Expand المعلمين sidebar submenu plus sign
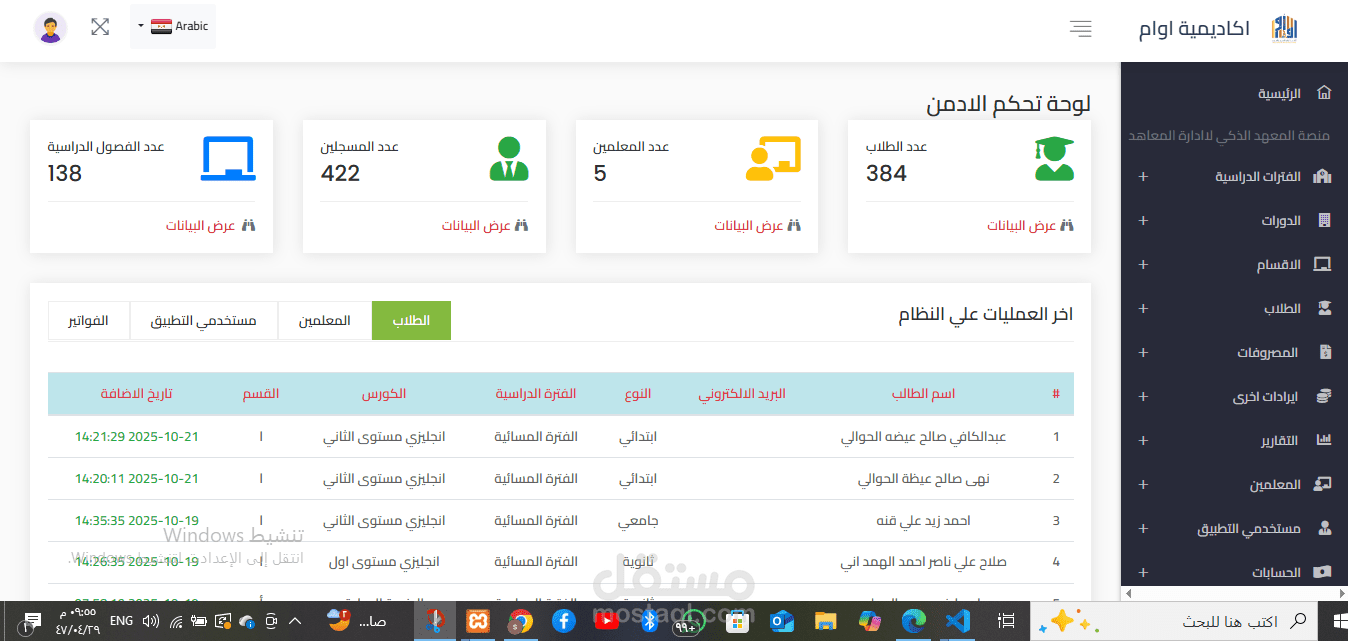Screen dimensions: 1348x641 [x=1144, y=485]
